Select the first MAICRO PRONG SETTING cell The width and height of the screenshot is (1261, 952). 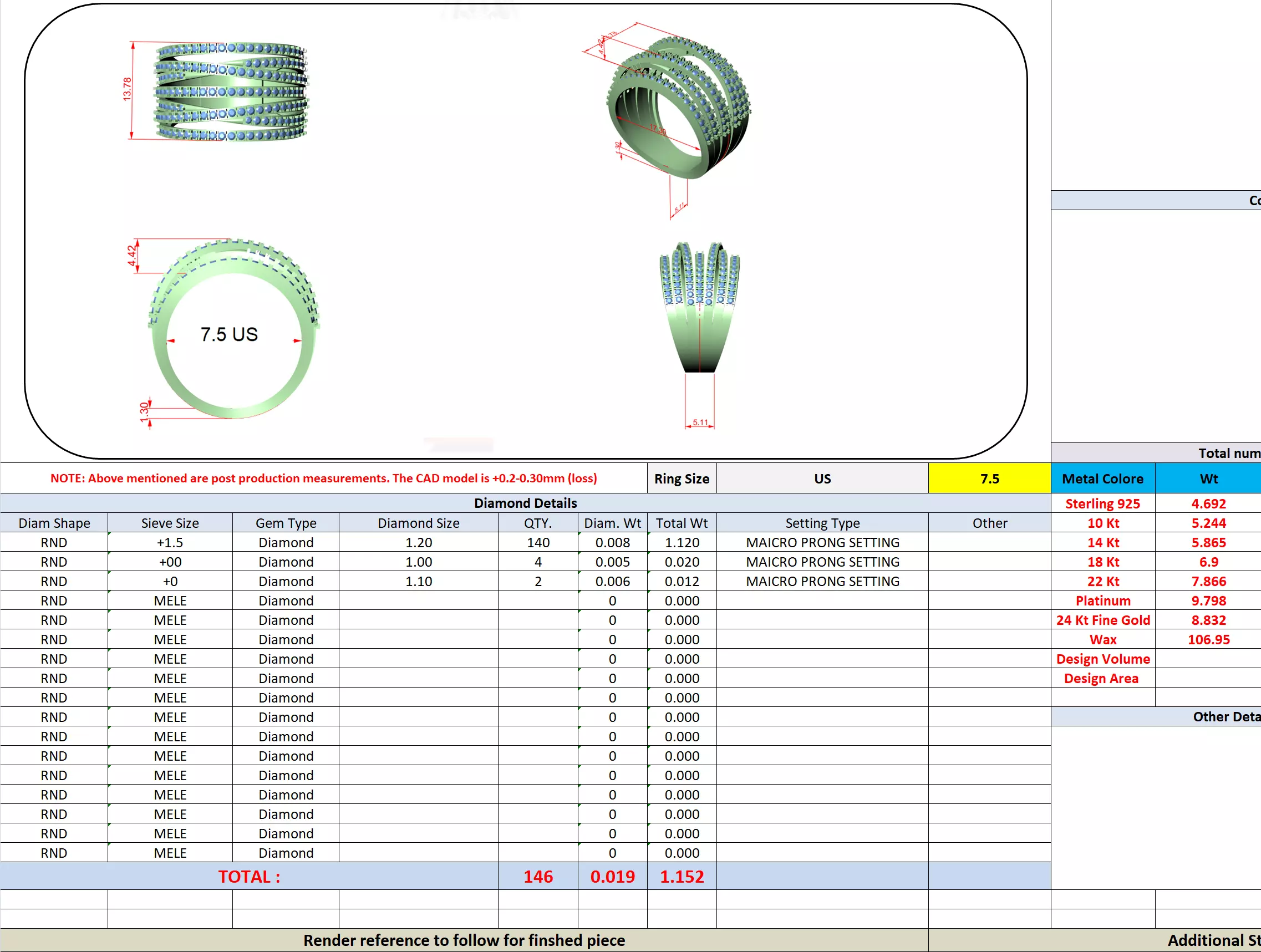click(822, 542)
